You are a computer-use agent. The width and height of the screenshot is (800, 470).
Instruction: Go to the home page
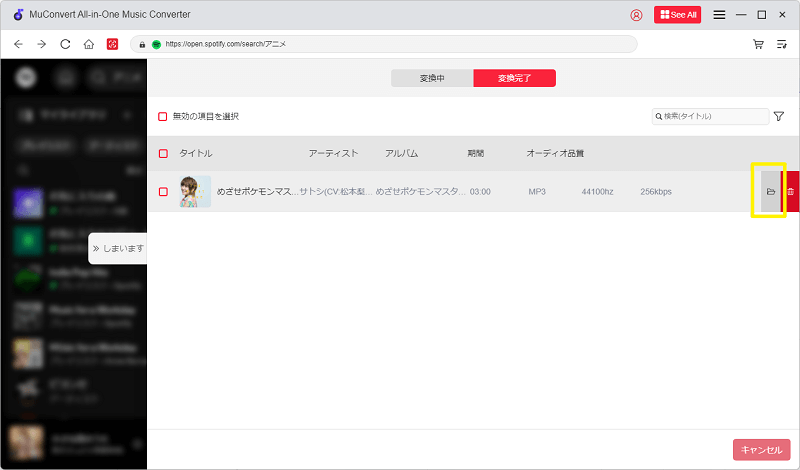[89, 44]
